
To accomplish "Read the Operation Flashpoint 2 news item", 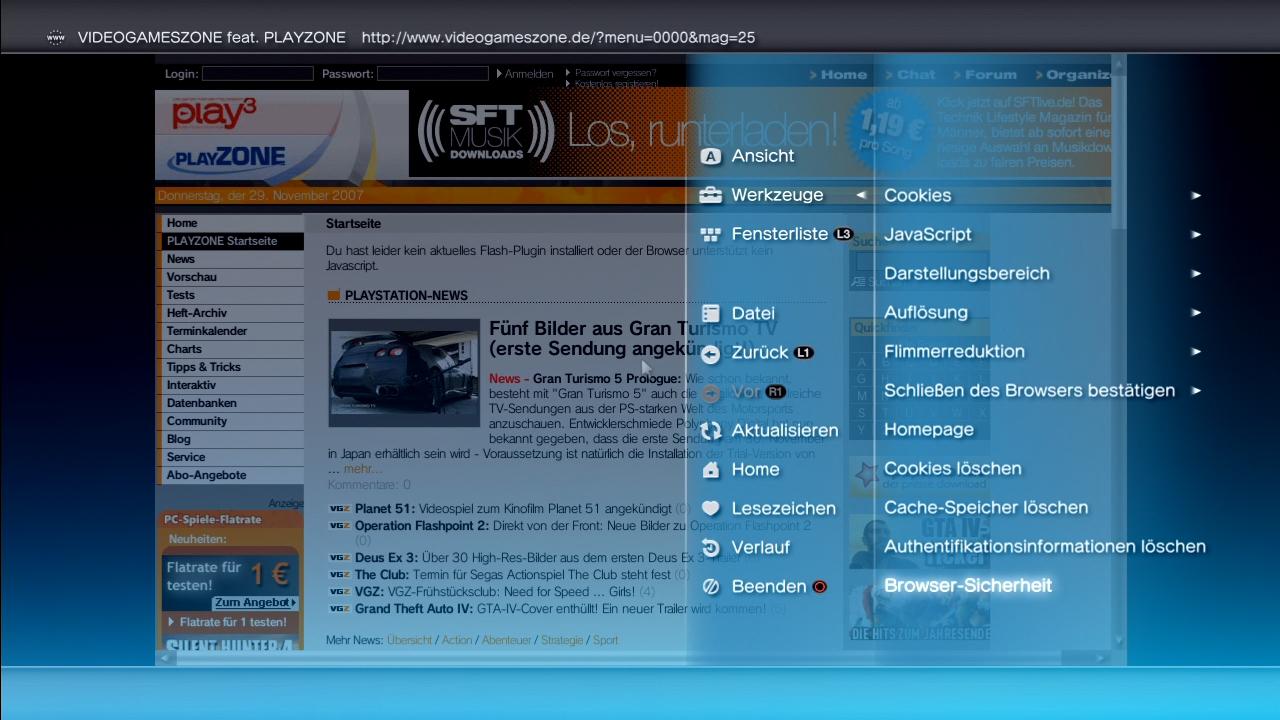I will (583, 526).
